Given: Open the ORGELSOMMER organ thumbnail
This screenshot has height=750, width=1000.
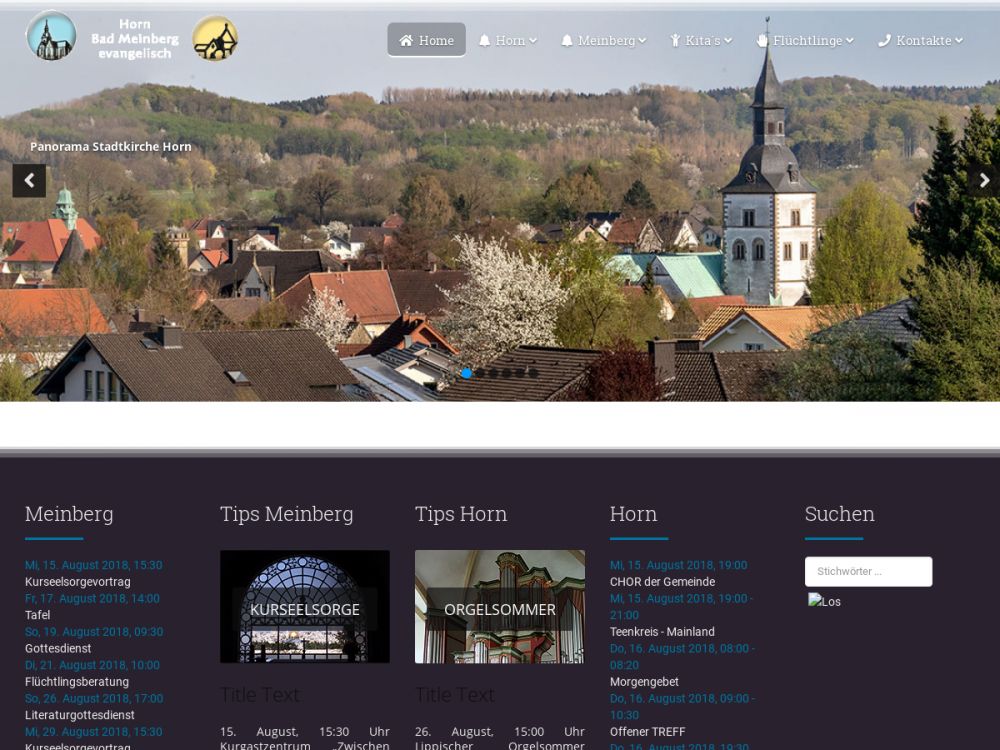Looking at the screenshot, I should click(x=499, y=607).
